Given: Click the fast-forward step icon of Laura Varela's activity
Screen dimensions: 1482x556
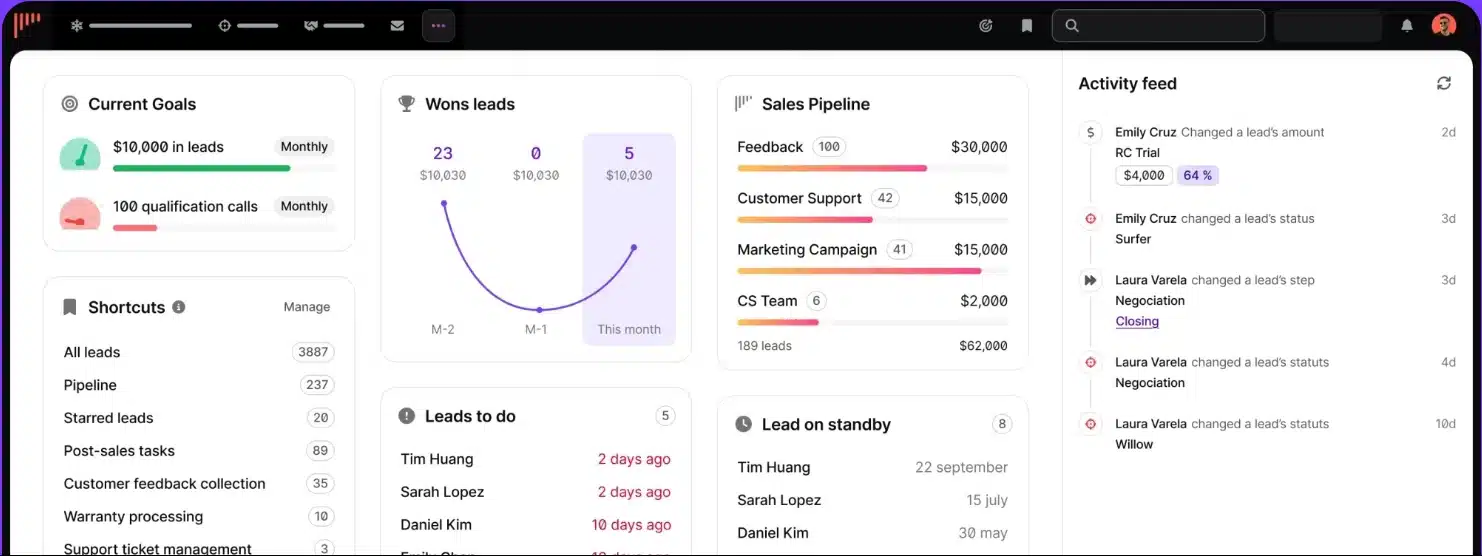Looking at the screenshot, I should 1090,280.
